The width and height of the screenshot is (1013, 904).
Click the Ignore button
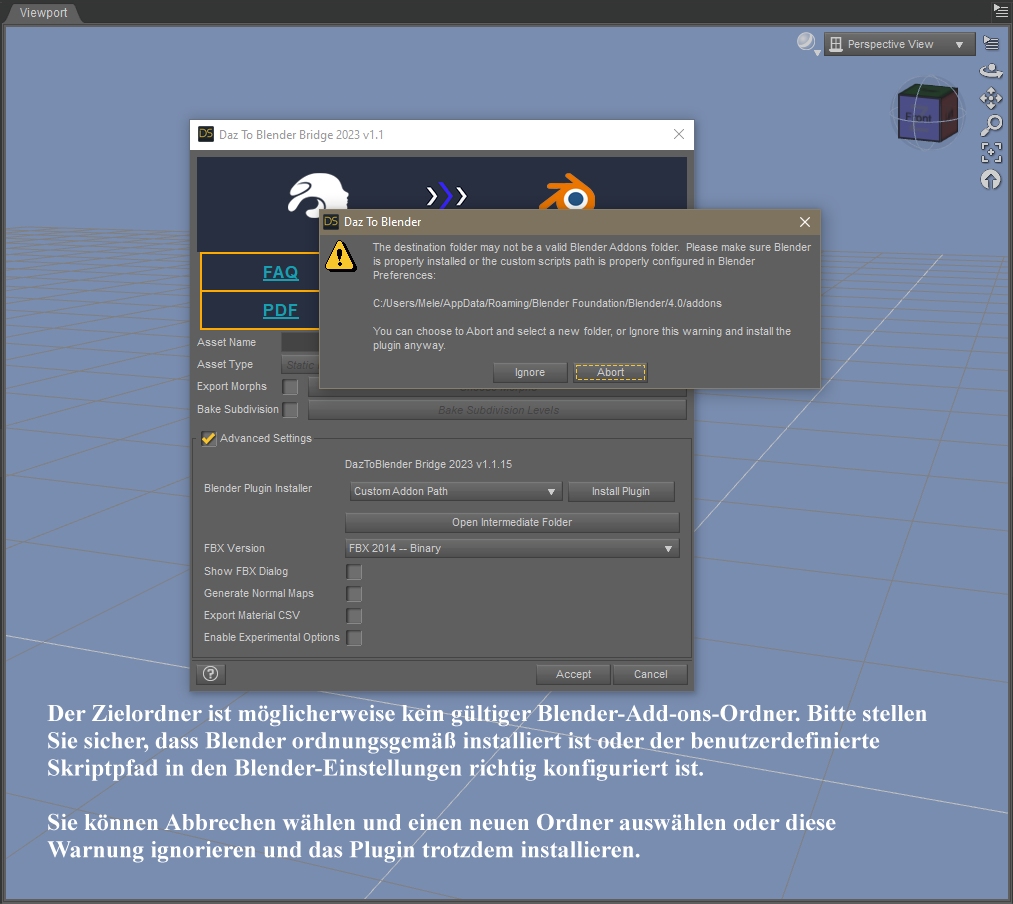pyautogui.click(x=530, y=372)
